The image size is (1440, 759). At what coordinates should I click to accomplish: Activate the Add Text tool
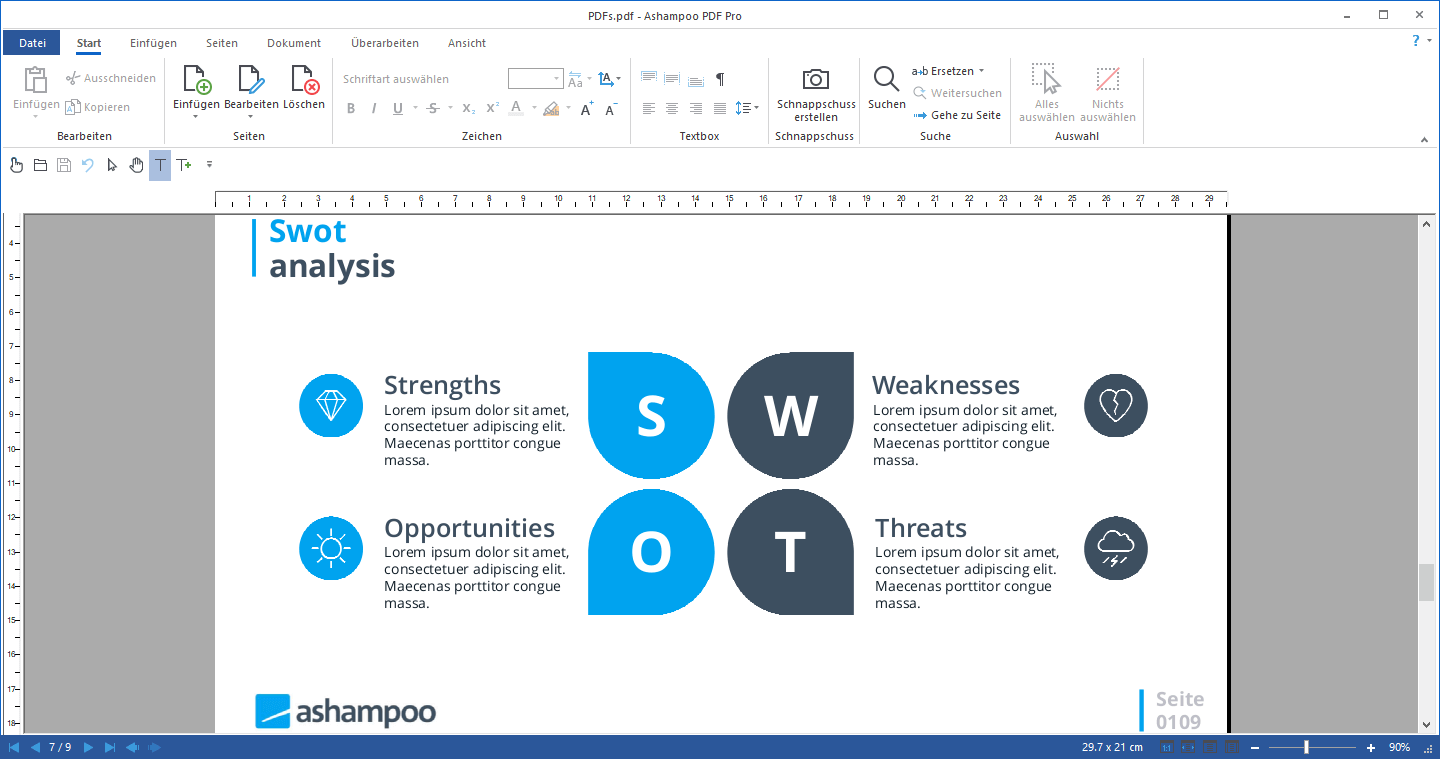tap(183, 165)
